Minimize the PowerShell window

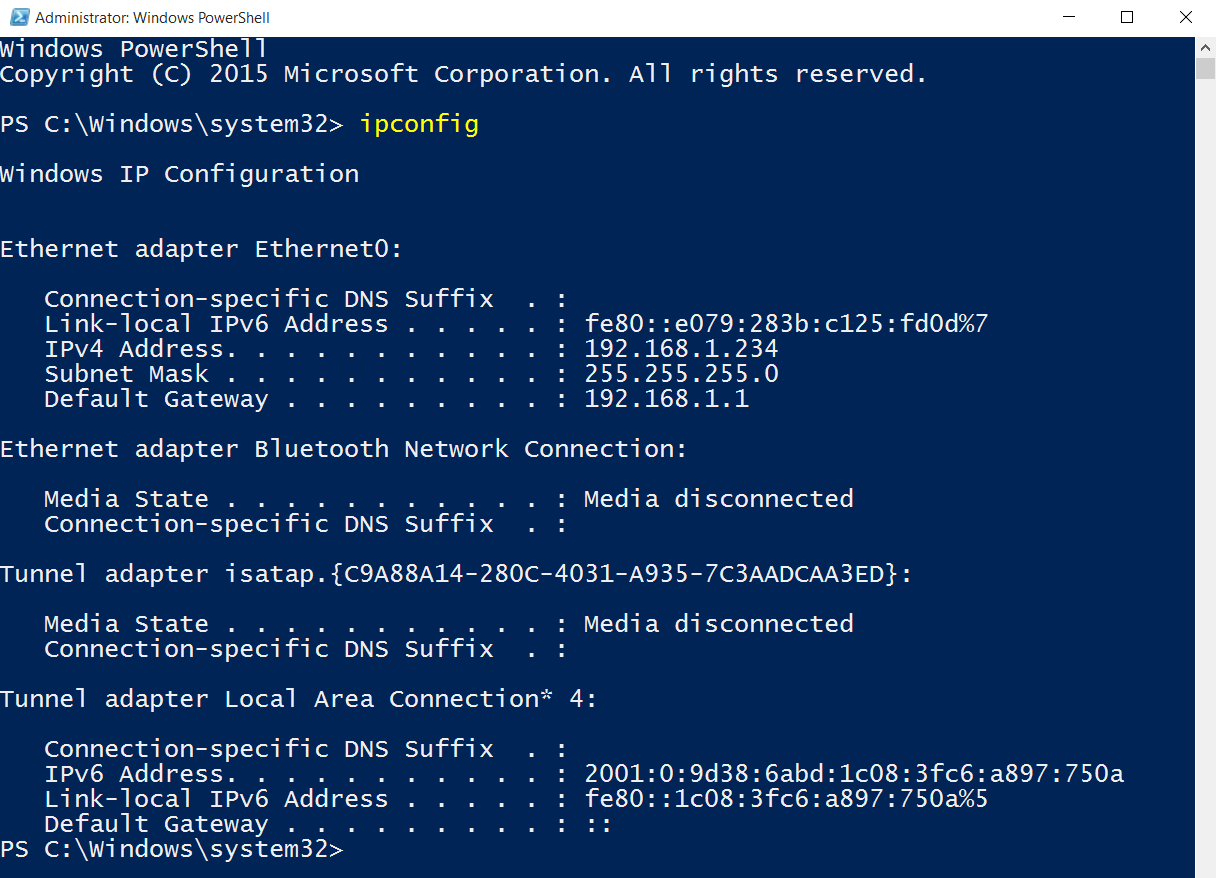tap(1069, 17)
